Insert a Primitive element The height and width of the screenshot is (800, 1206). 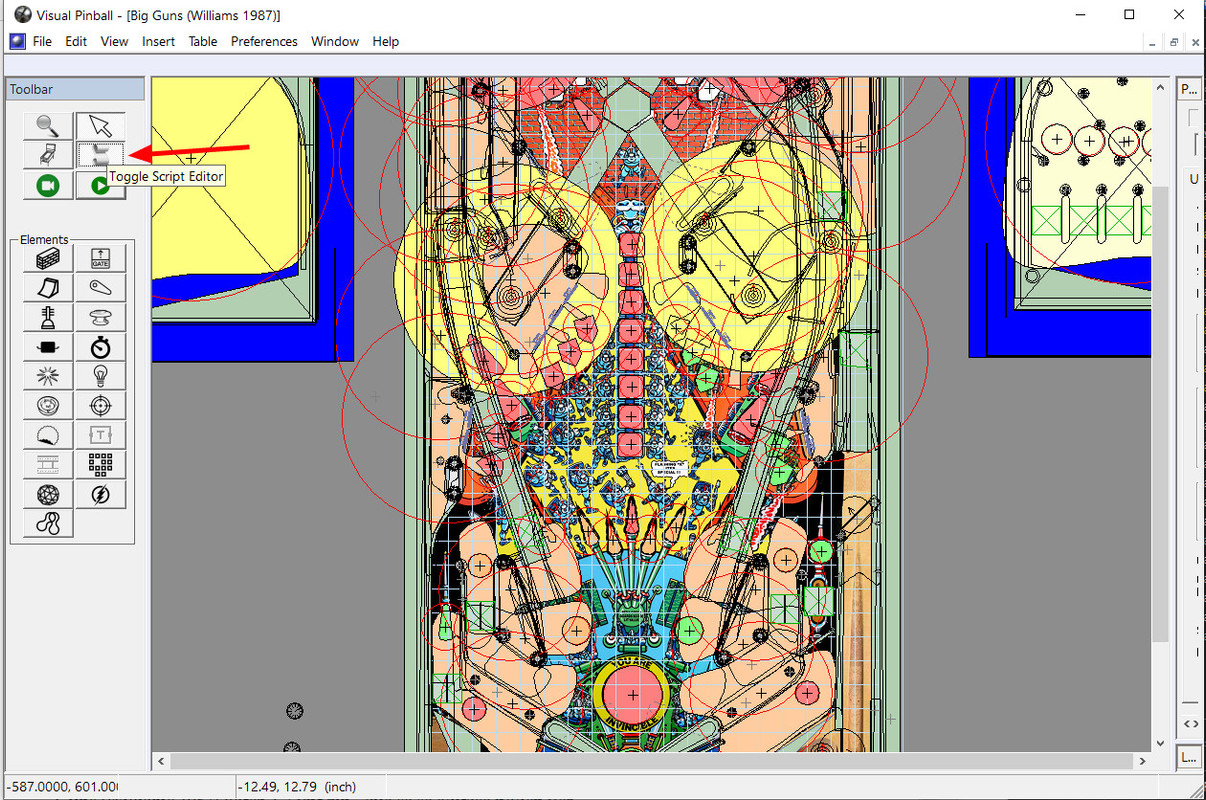48,494
